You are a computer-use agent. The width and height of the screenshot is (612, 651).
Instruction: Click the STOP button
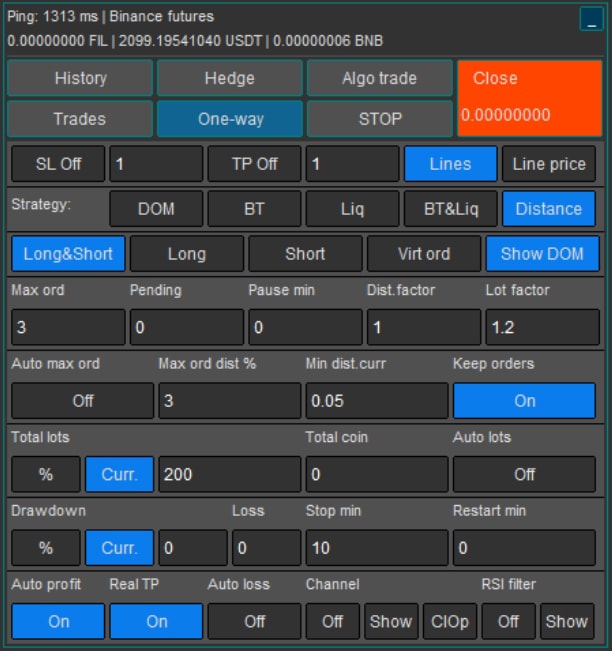click(379, 118)
